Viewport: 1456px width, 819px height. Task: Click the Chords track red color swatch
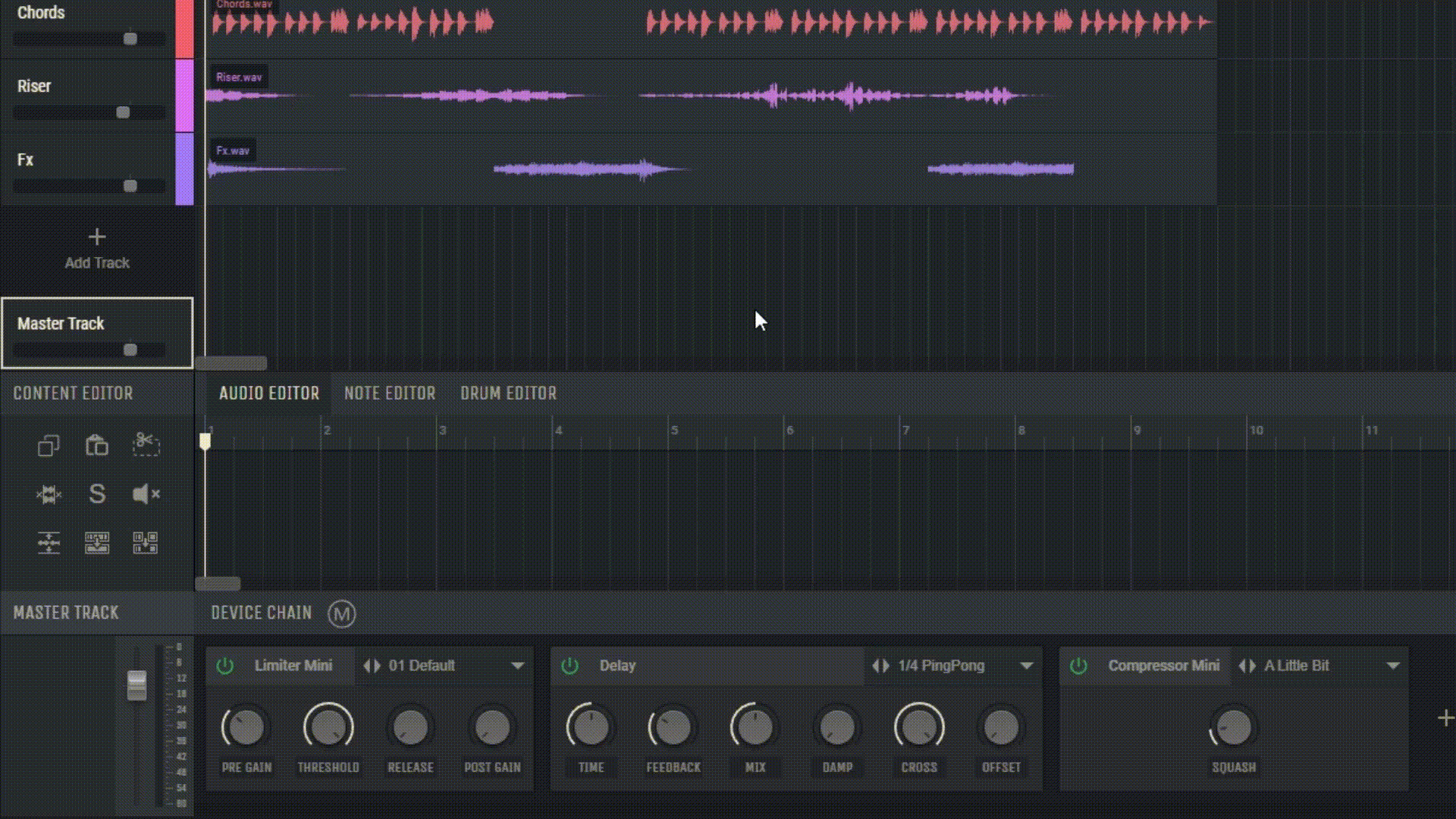pos(184,29)
